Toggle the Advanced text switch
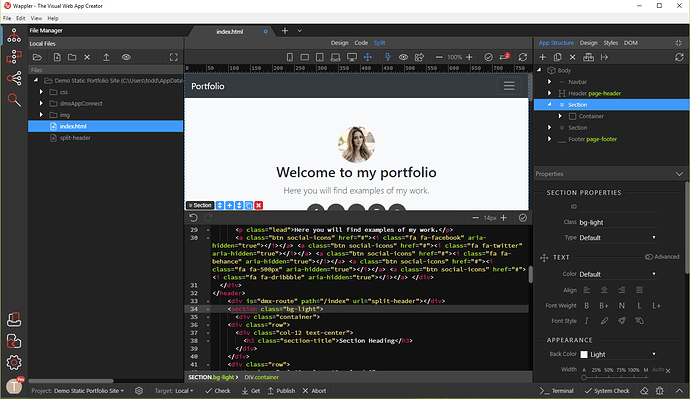 (649, 257)
